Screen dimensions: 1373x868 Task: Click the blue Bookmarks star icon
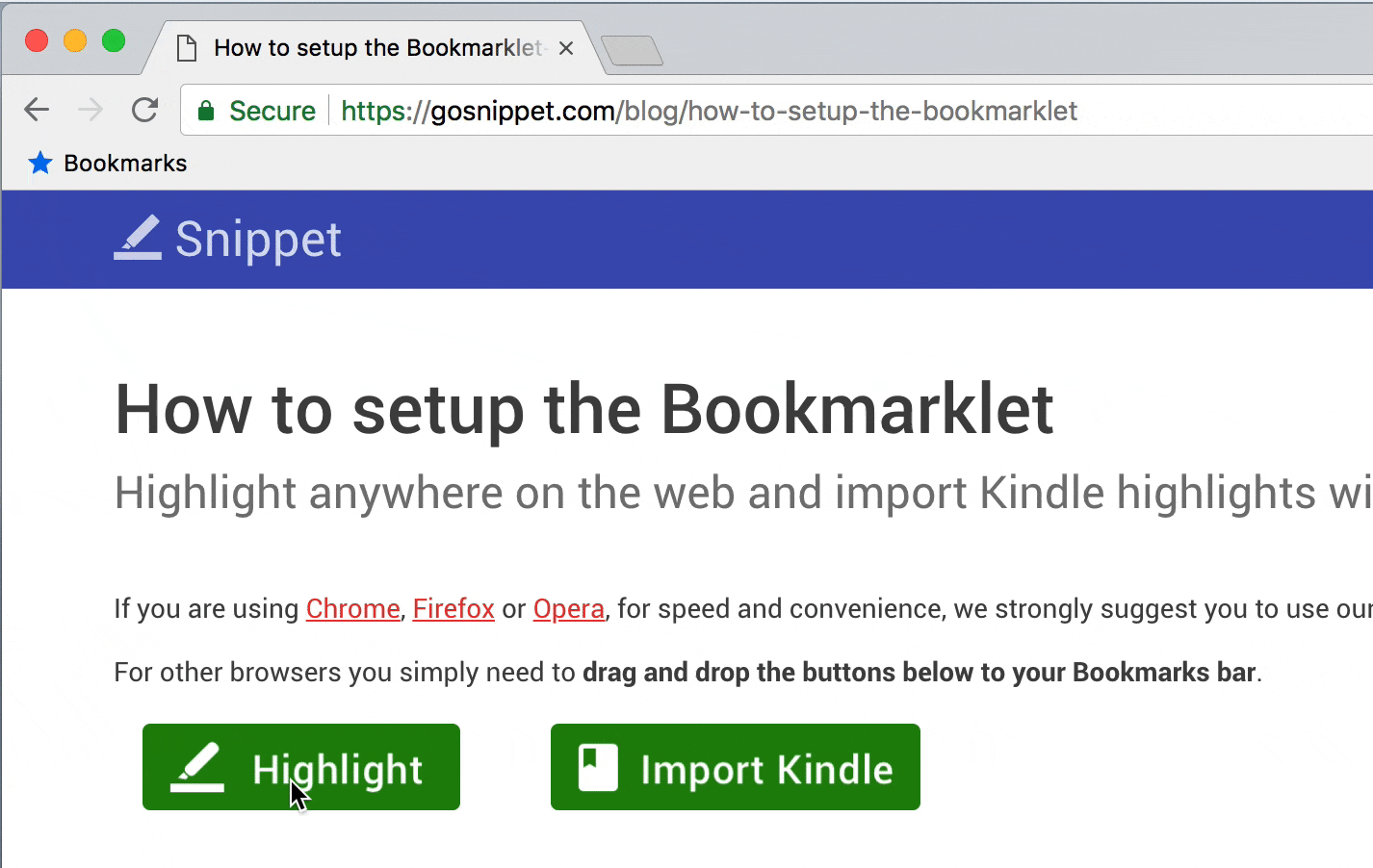coord(40,163)
